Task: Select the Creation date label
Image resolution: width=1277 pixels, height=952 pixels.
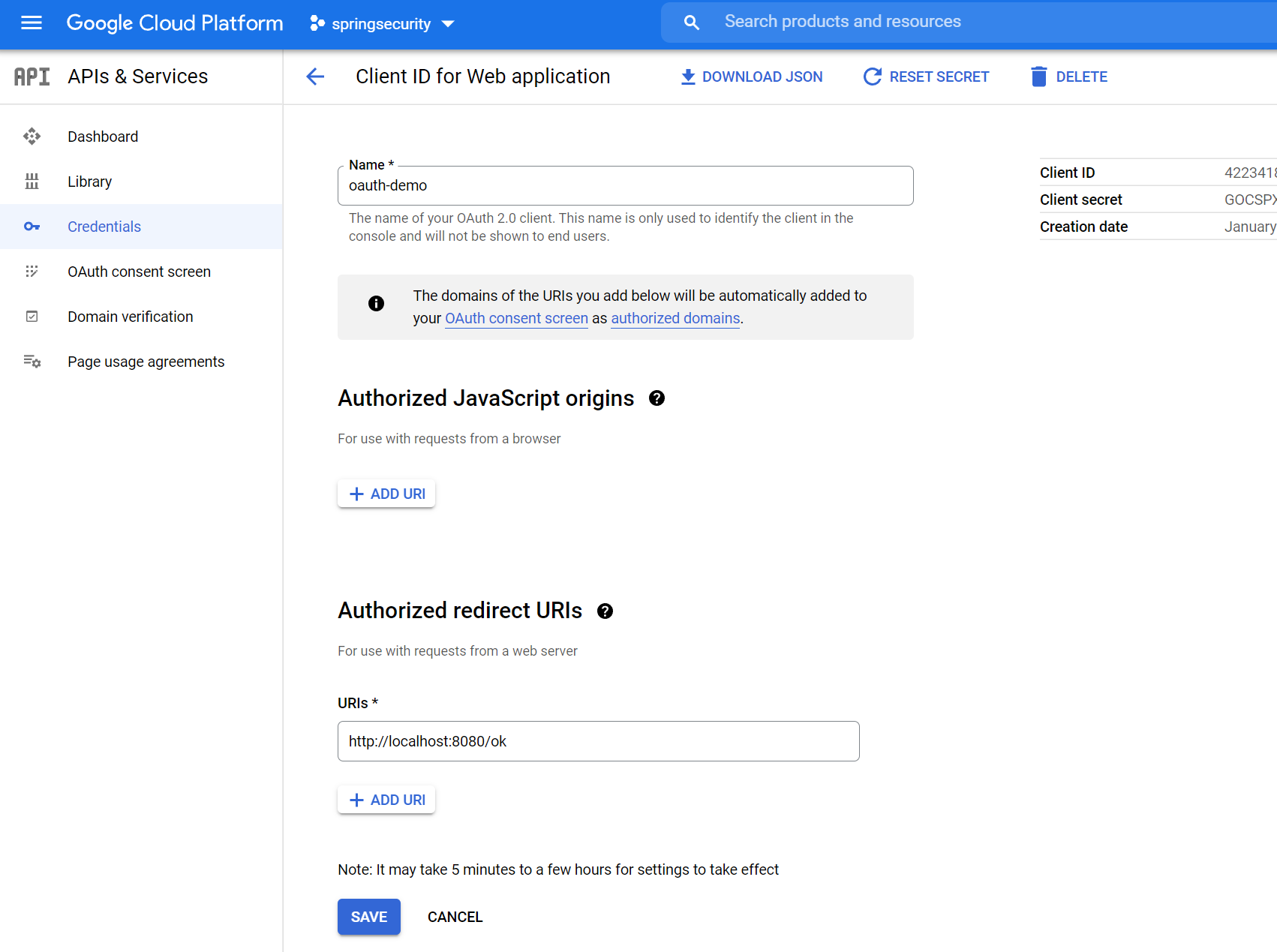Action: (x=1083, y=227)
